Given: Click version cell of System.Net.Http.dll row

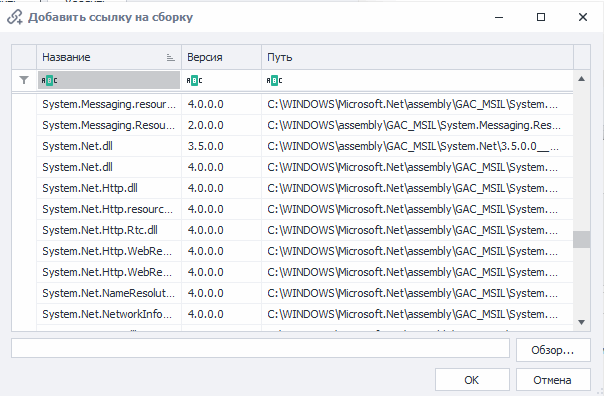Looking at the screenshot, I should pos(221,188).
